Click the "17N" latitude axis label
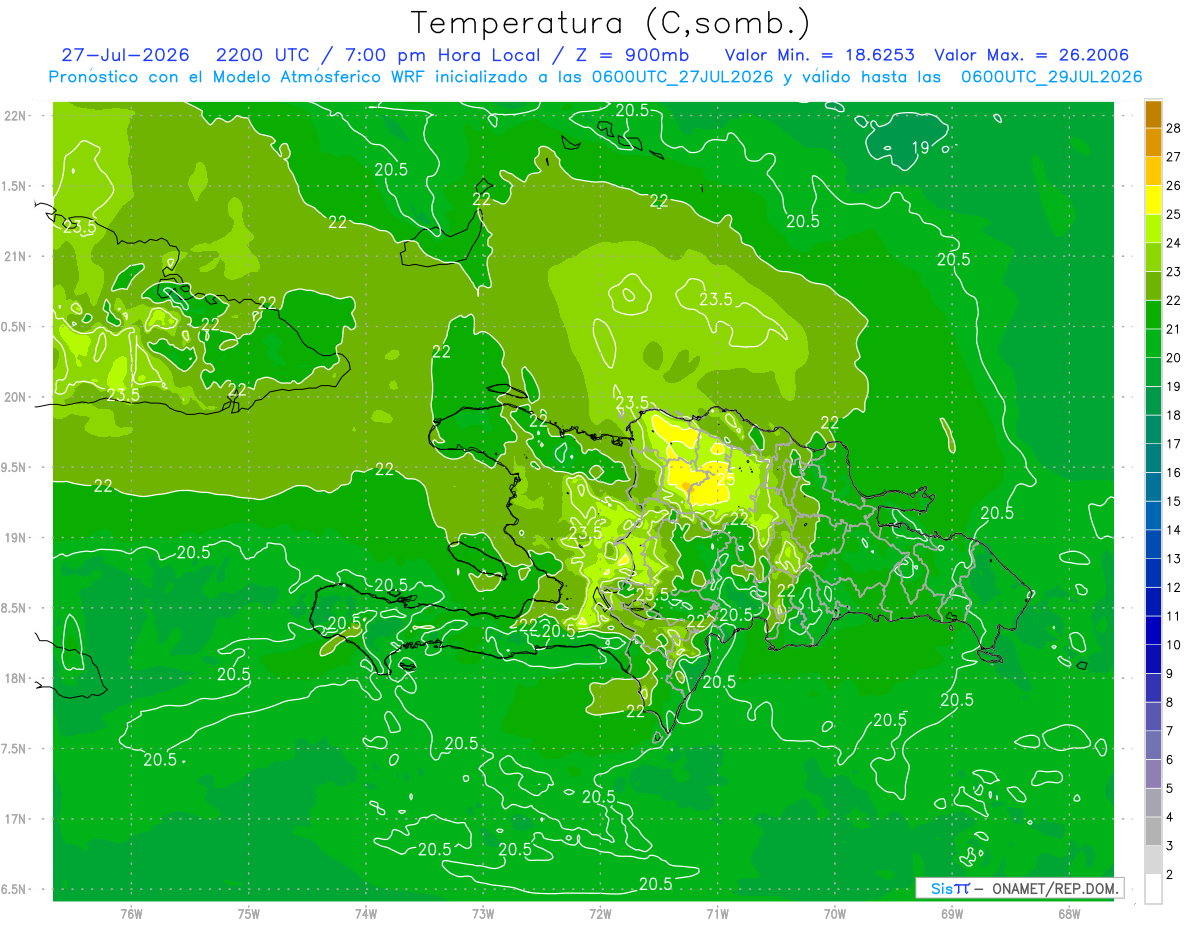 [17, 819]
